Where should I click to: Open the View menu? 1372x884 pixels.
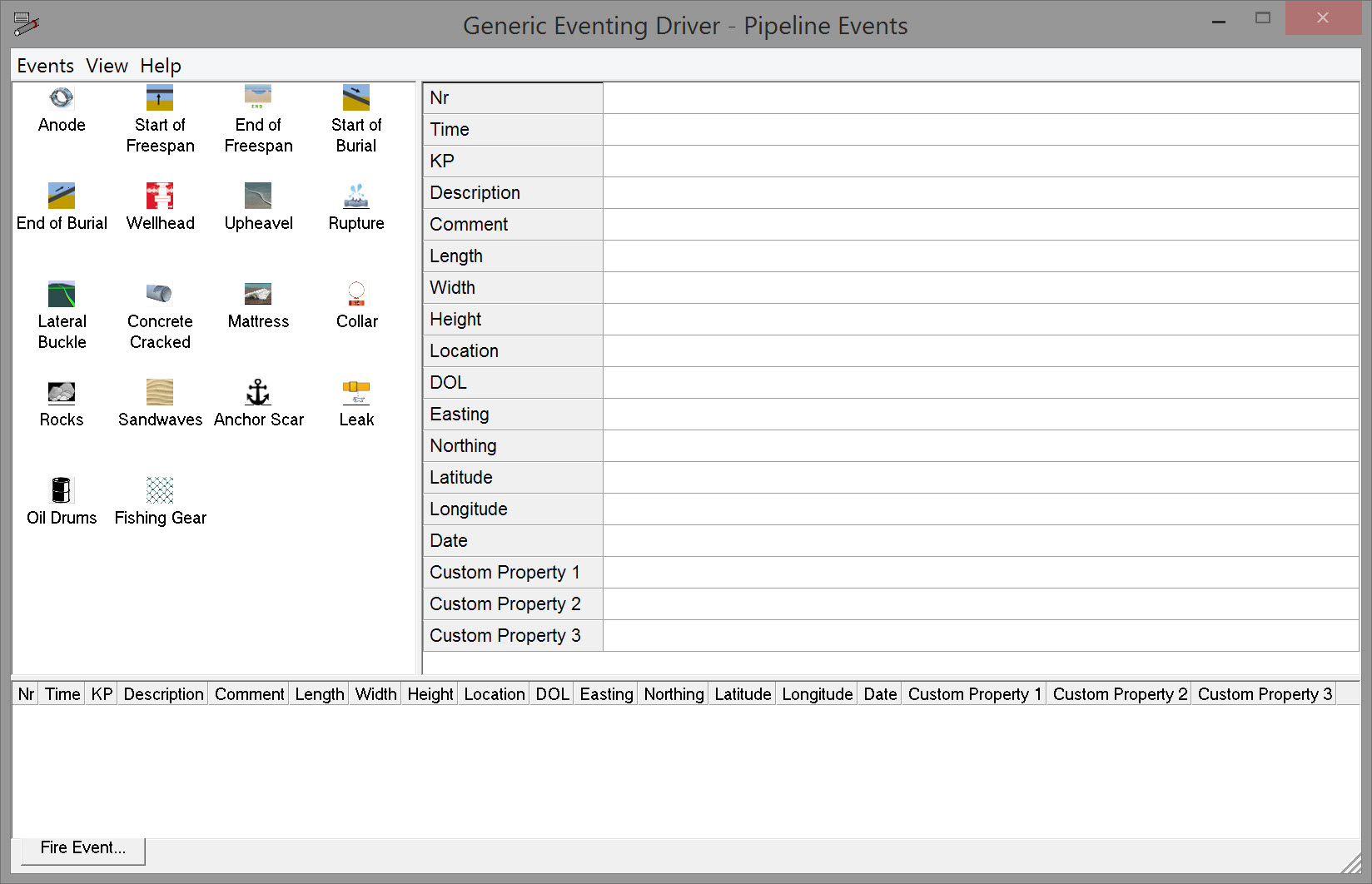coord(107,66)
